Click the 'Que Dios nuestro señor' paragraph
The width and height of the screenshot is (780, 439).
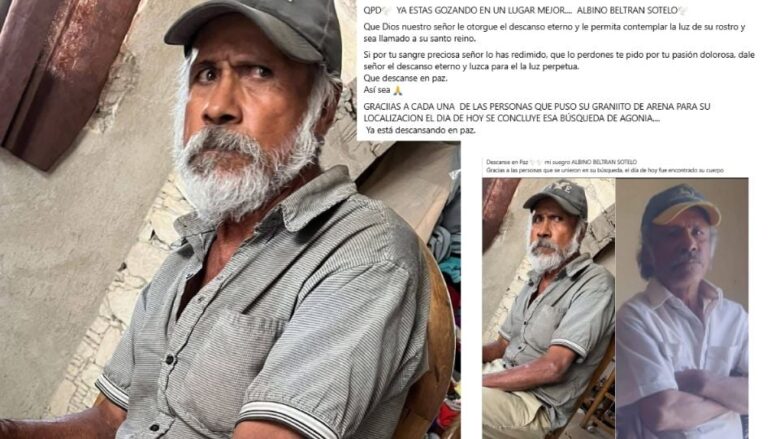click(554, 32)
